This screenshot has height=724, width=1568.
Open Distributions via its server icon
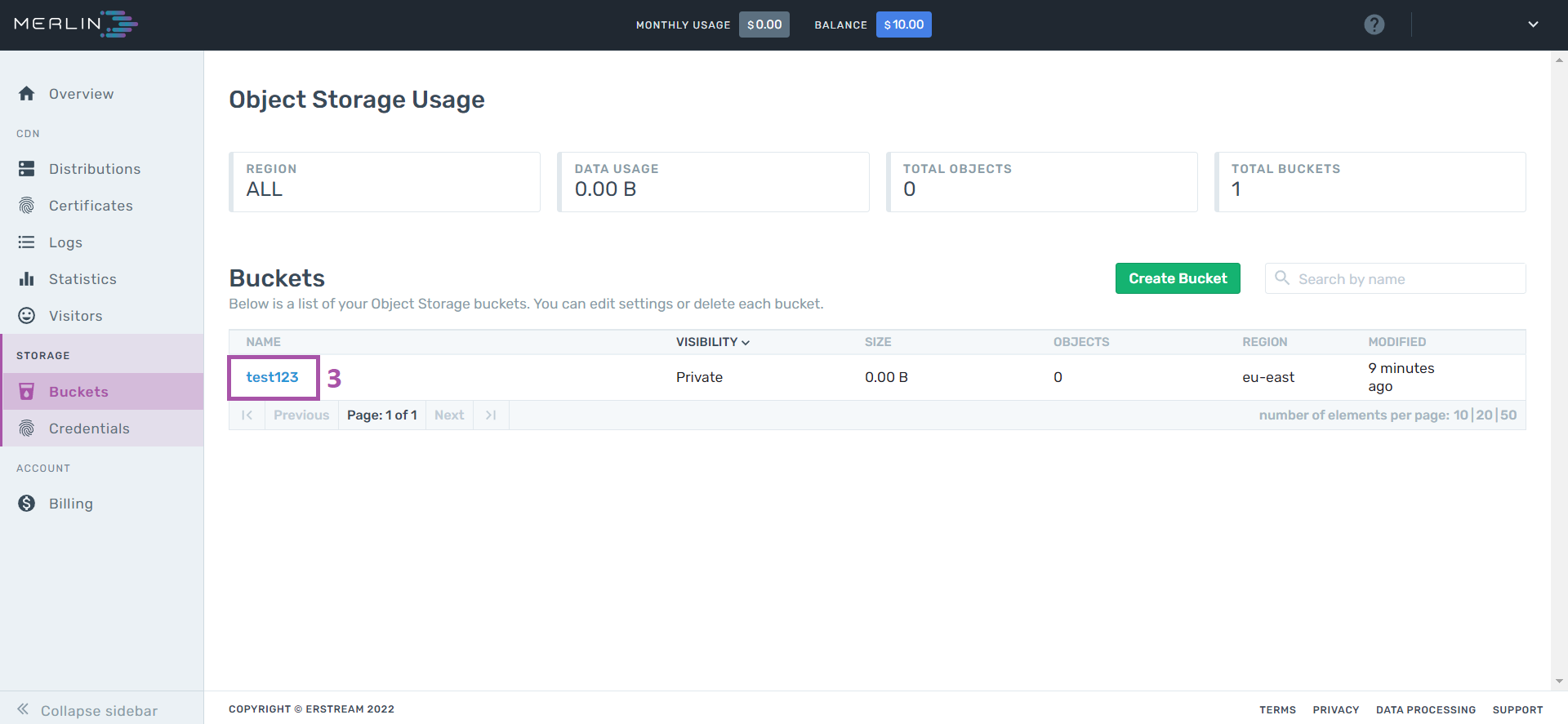pos(27,169)
